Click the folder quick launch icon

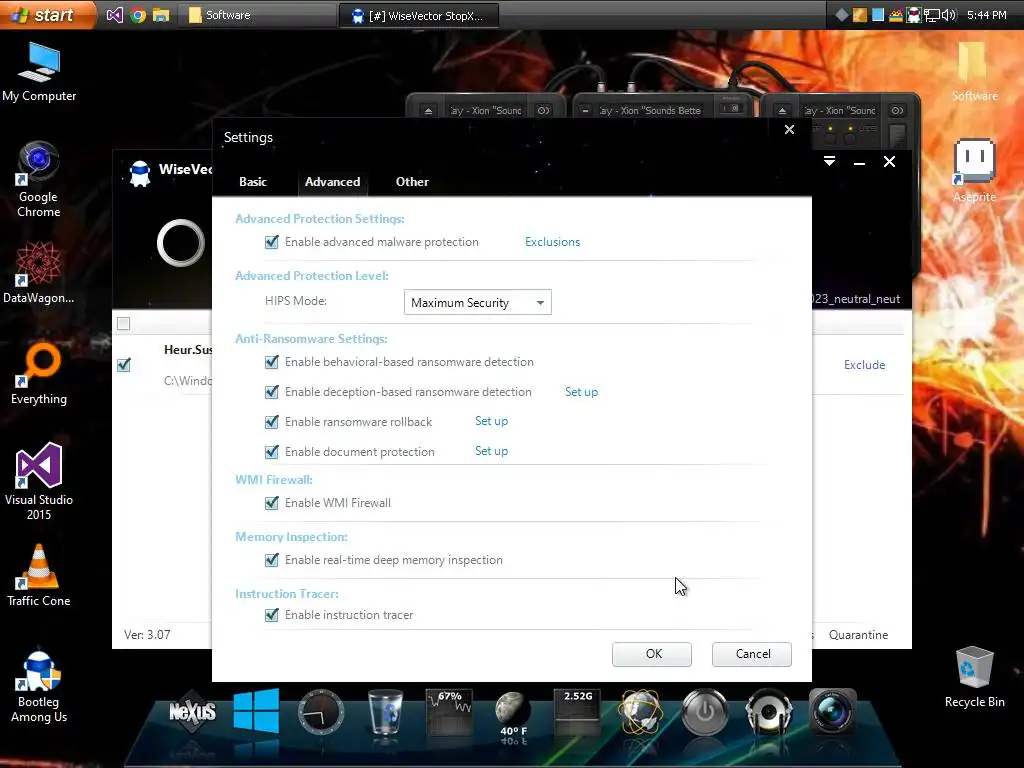(x=161, y=15)
